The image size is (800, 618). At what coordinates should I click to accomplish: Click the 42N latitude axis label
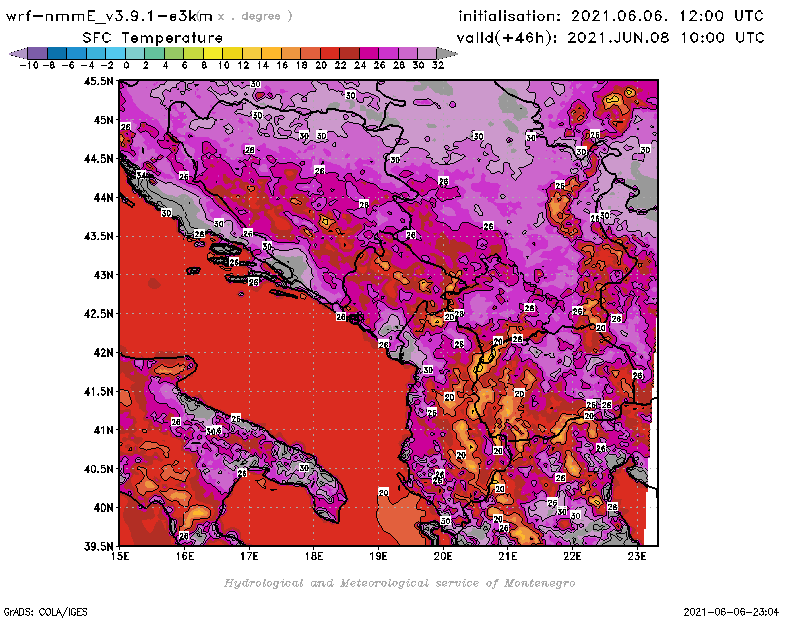click(x=104, y=353)
